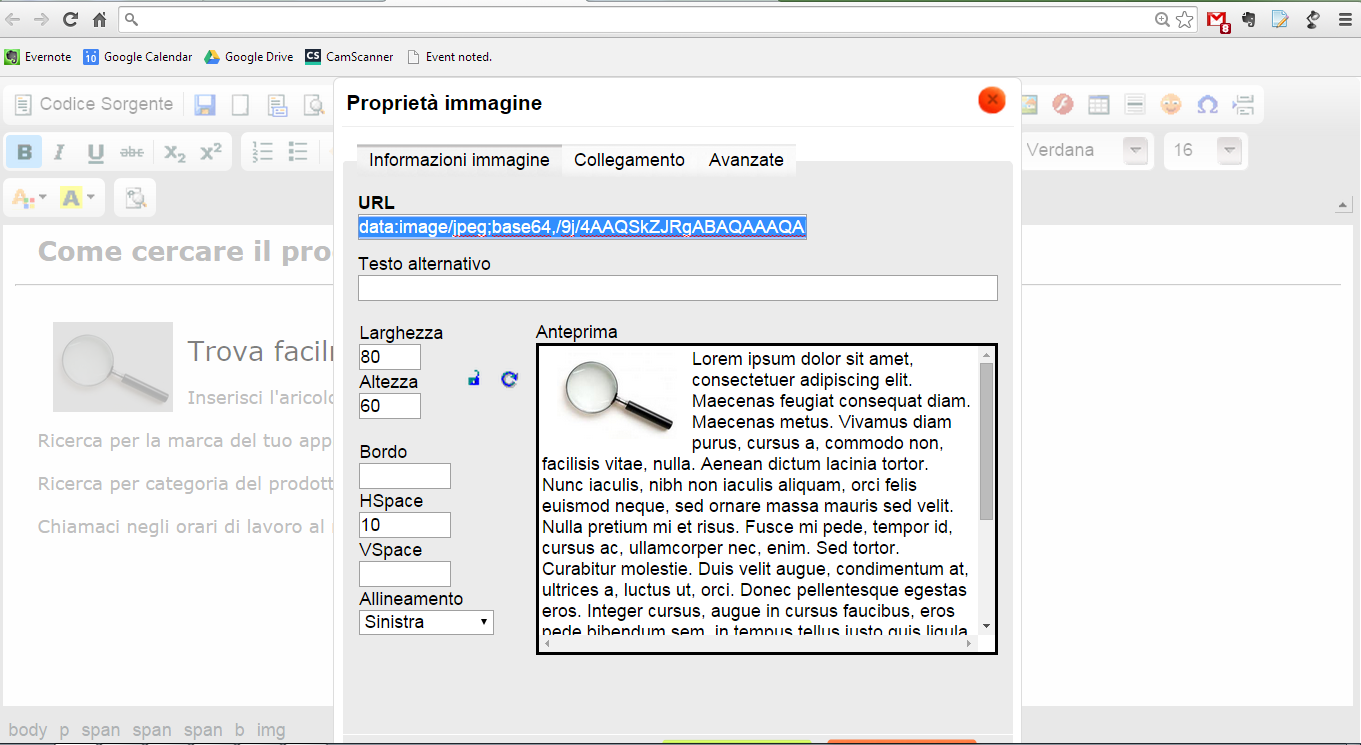Image resolution: width=1361 pixels, height=745 pixels.
Task: Open the background color dropdown
Action: 78,198
